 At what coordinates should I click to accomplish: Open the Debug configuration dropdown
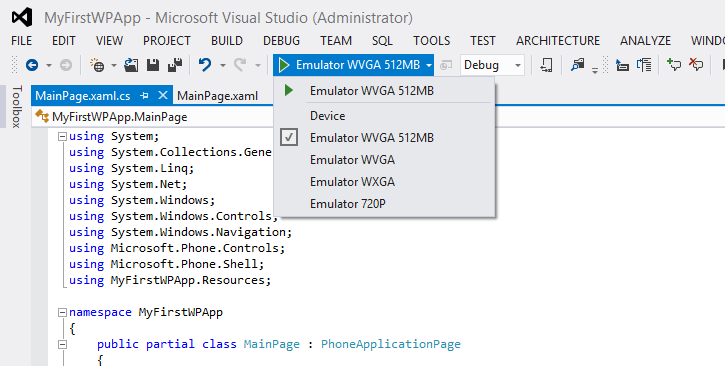pyautogui.click(x=492, y=65)
